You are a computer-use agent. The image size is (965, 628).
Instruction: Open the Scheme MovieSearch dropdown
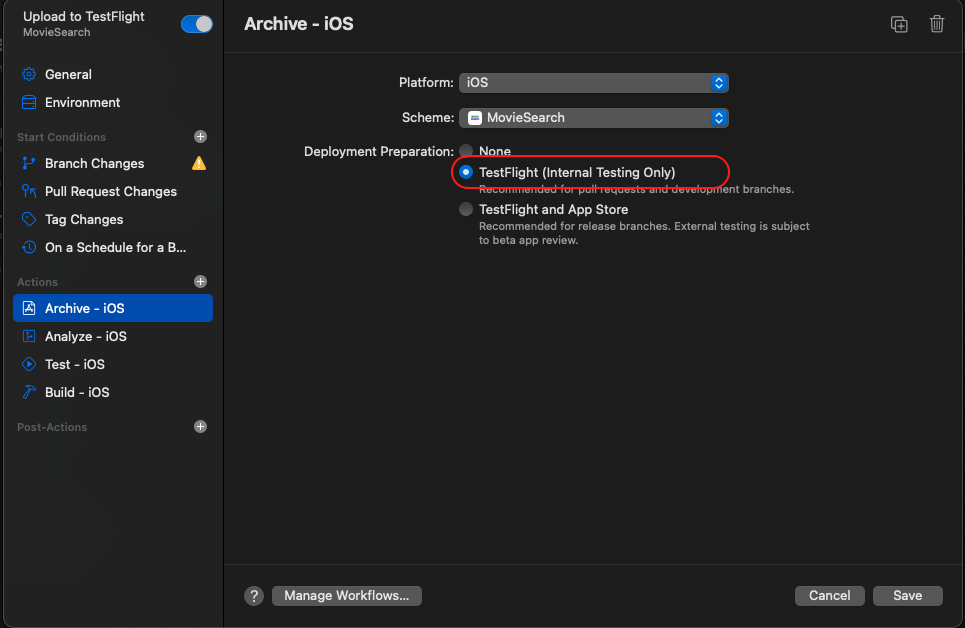click(593, 118)
